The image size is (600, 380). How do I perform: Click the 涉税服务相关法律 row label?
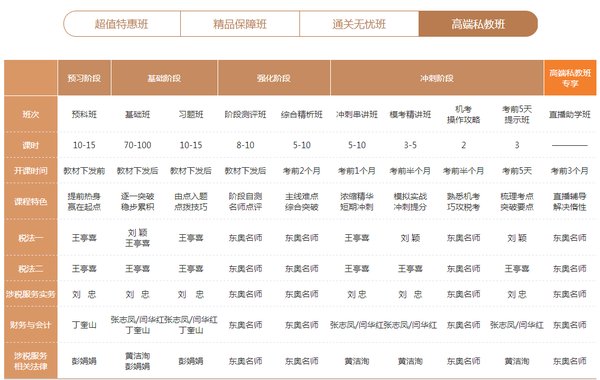coord(31,361)
